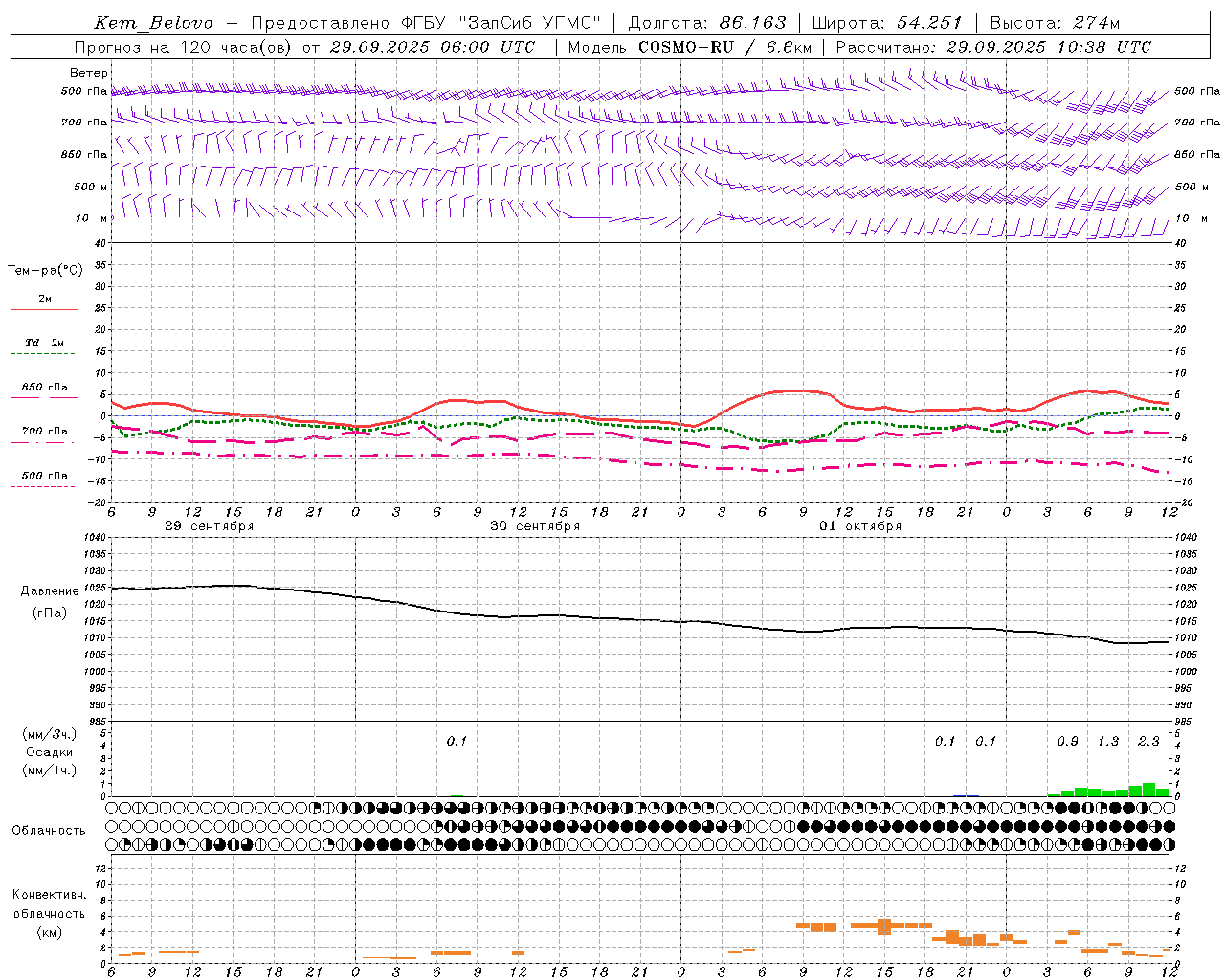The width and height of the screenshot is (1225, 980).
Task: Click the 29 сентября date label
Action: (210, 526)
